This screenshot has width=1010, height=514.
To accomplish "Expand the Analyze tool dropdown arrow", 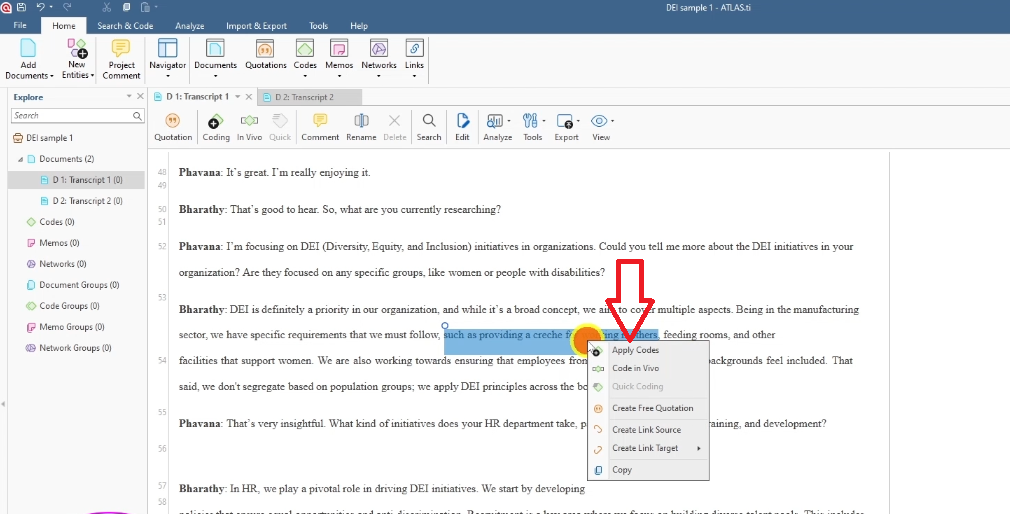I will coord(510,121).
